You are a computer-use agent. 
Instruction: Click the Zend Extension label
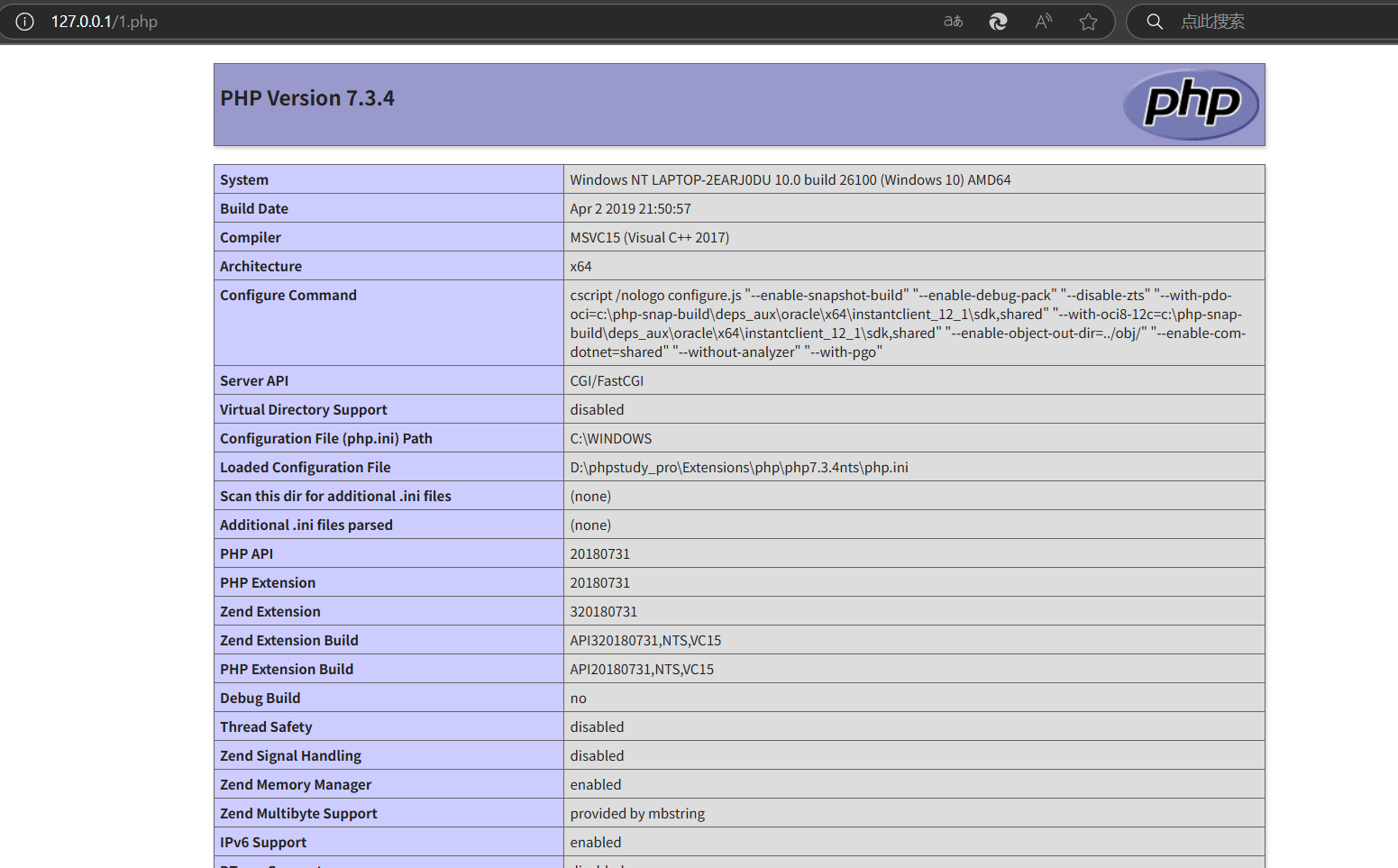[x=270, y=611]
